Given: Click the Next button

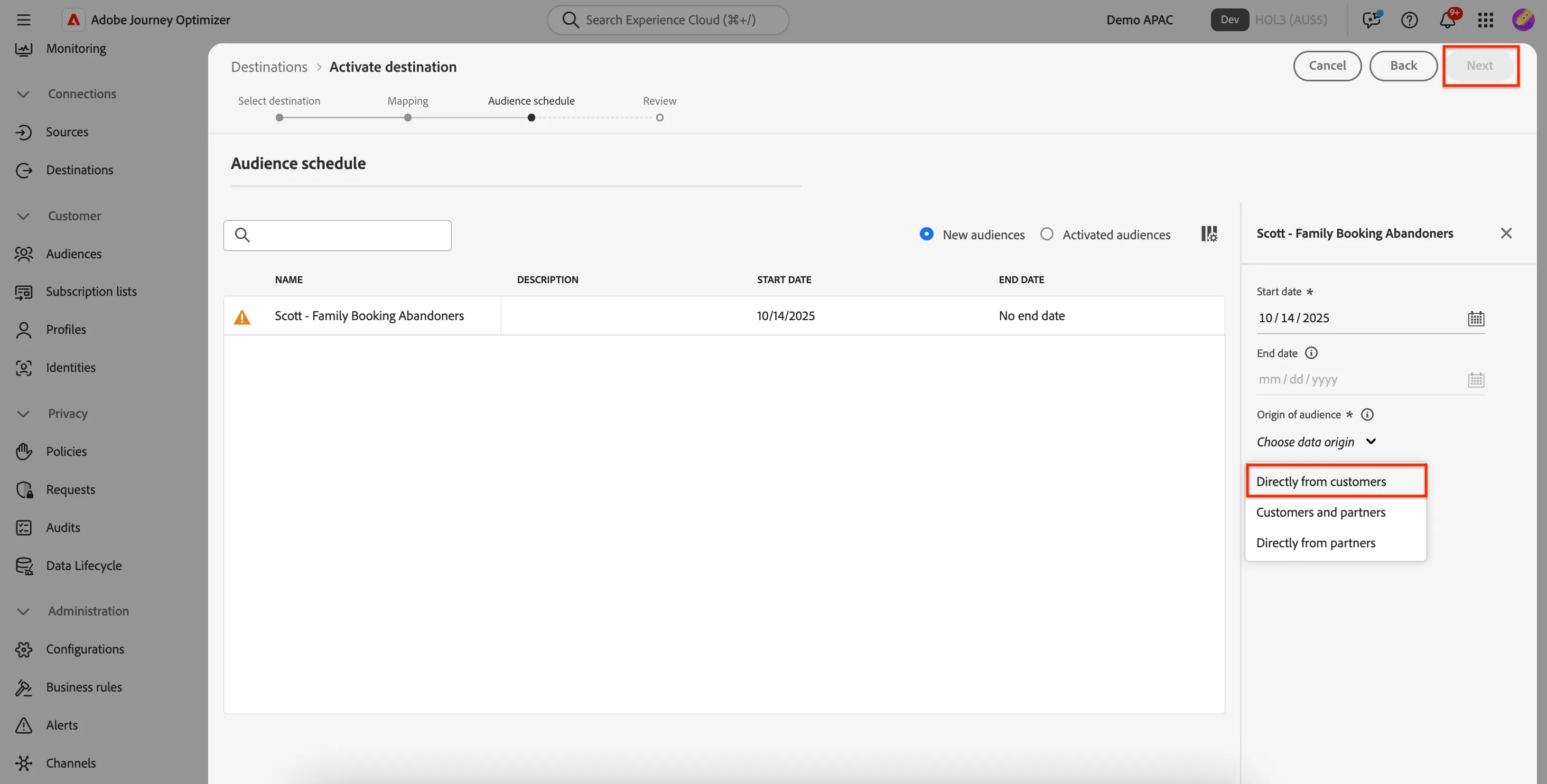Looking at the screenshot, I should pos(1479,66).
